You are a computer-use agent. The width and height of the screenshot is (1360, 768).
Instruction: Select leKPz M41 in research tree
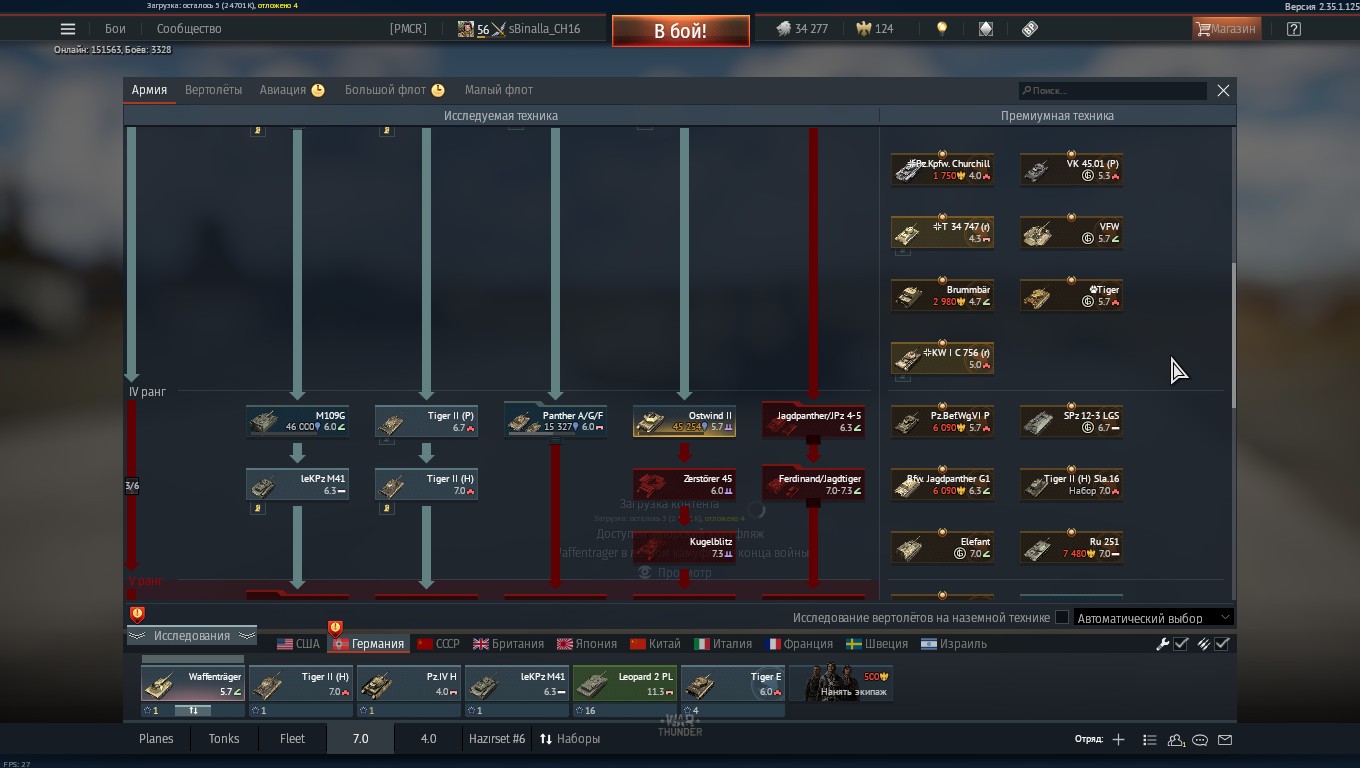[297, 484]
